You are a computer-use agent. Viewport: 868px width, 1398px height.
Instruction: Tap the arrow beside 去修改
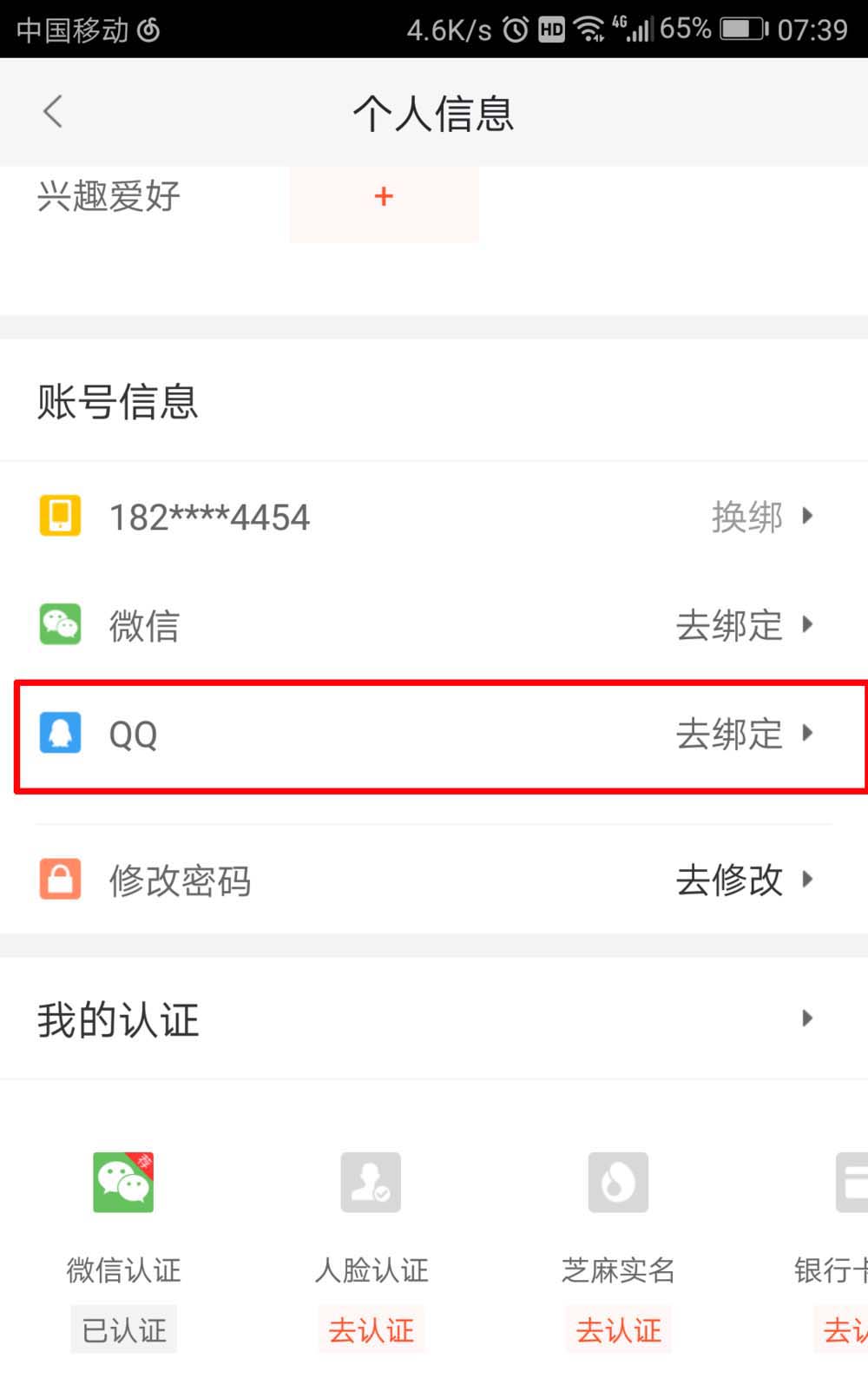pyautogui.click(x=808, y=880)
